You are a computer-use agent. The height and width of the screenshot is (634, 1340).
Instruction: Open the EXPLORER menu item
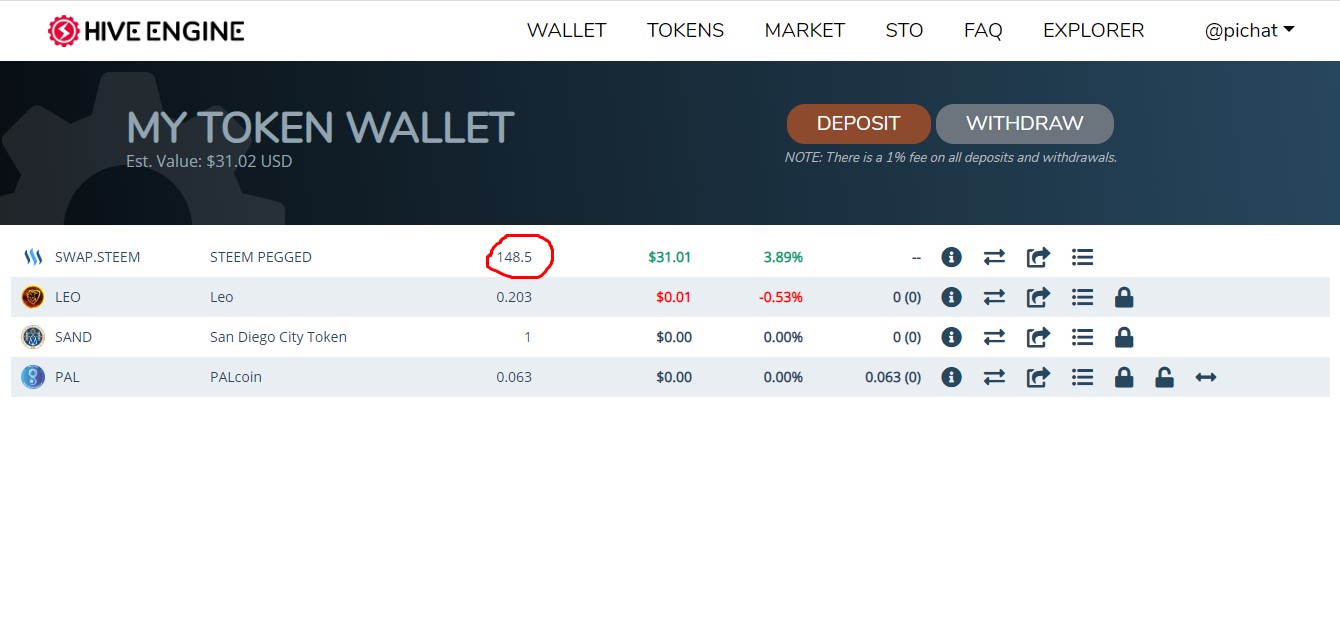point(1093,30)
